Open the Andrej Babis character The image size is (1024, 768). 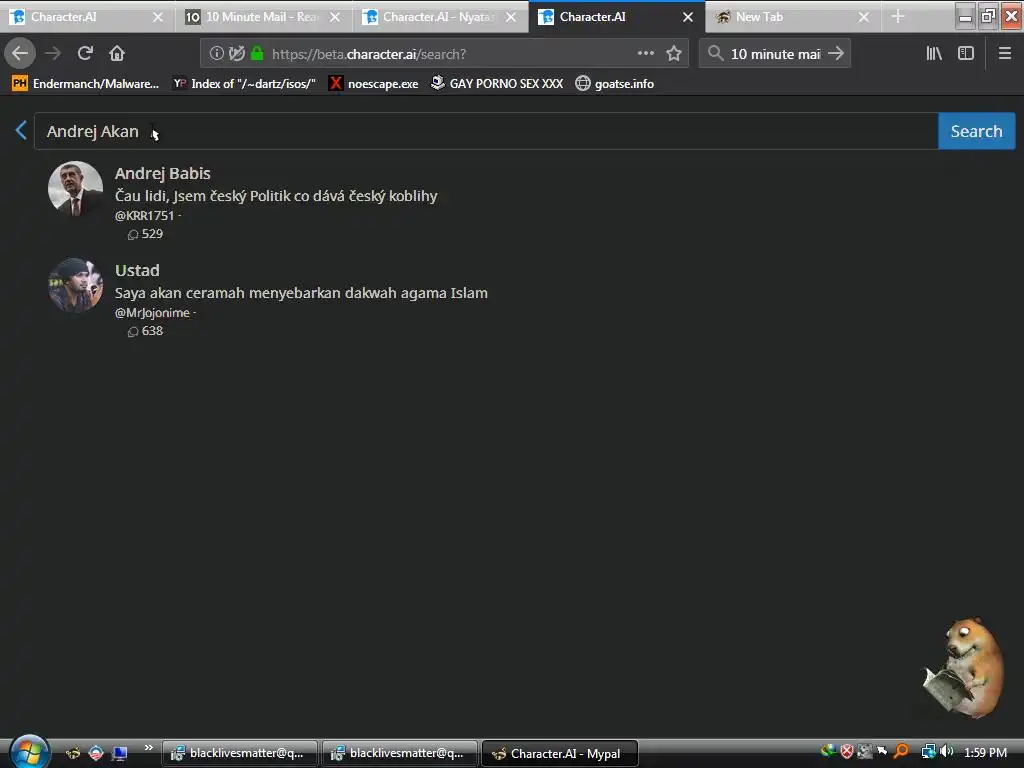click(163, 173)
